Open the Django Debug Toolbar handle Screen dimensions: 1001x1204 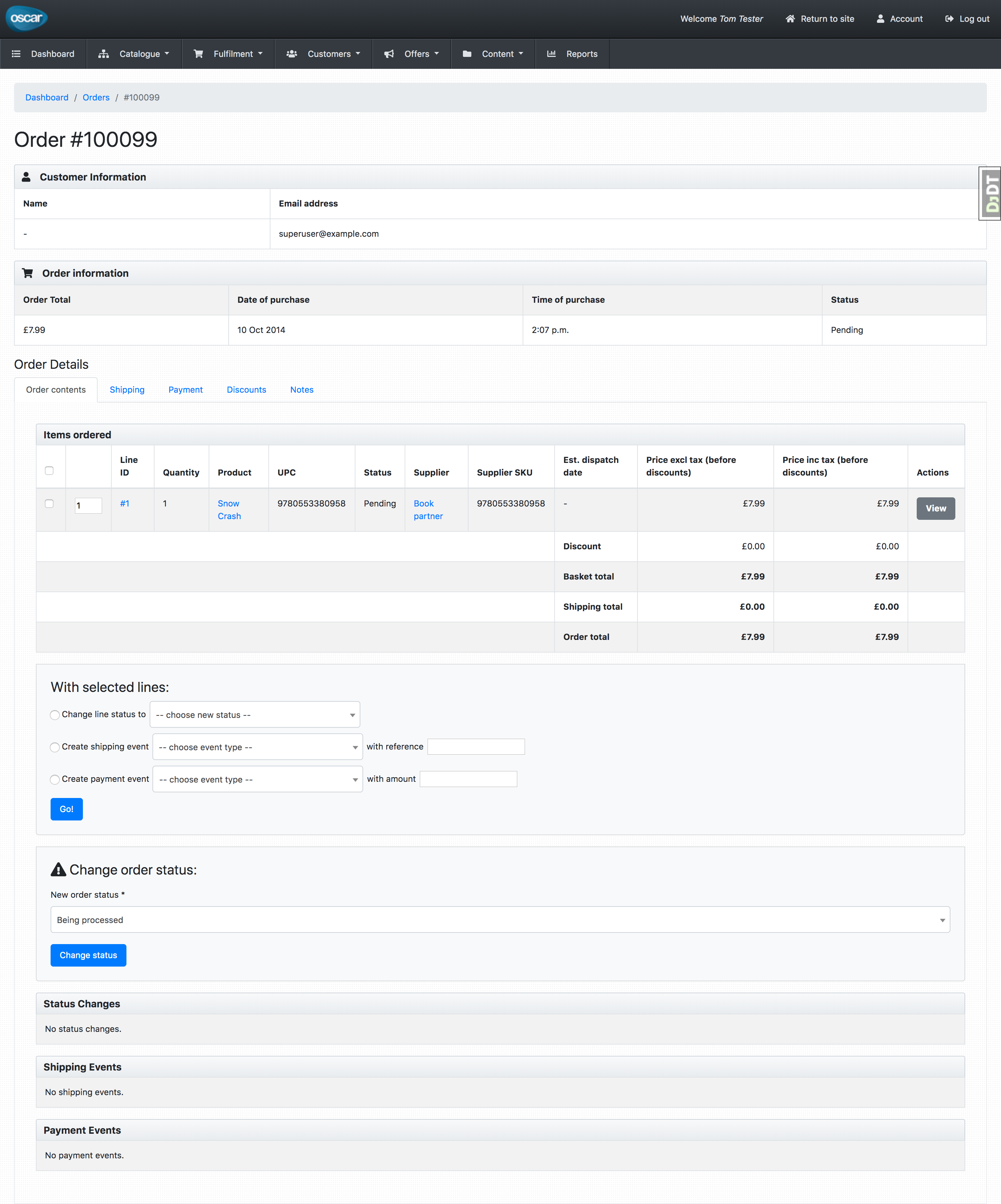pyautogui.click(x=990, y=193)
